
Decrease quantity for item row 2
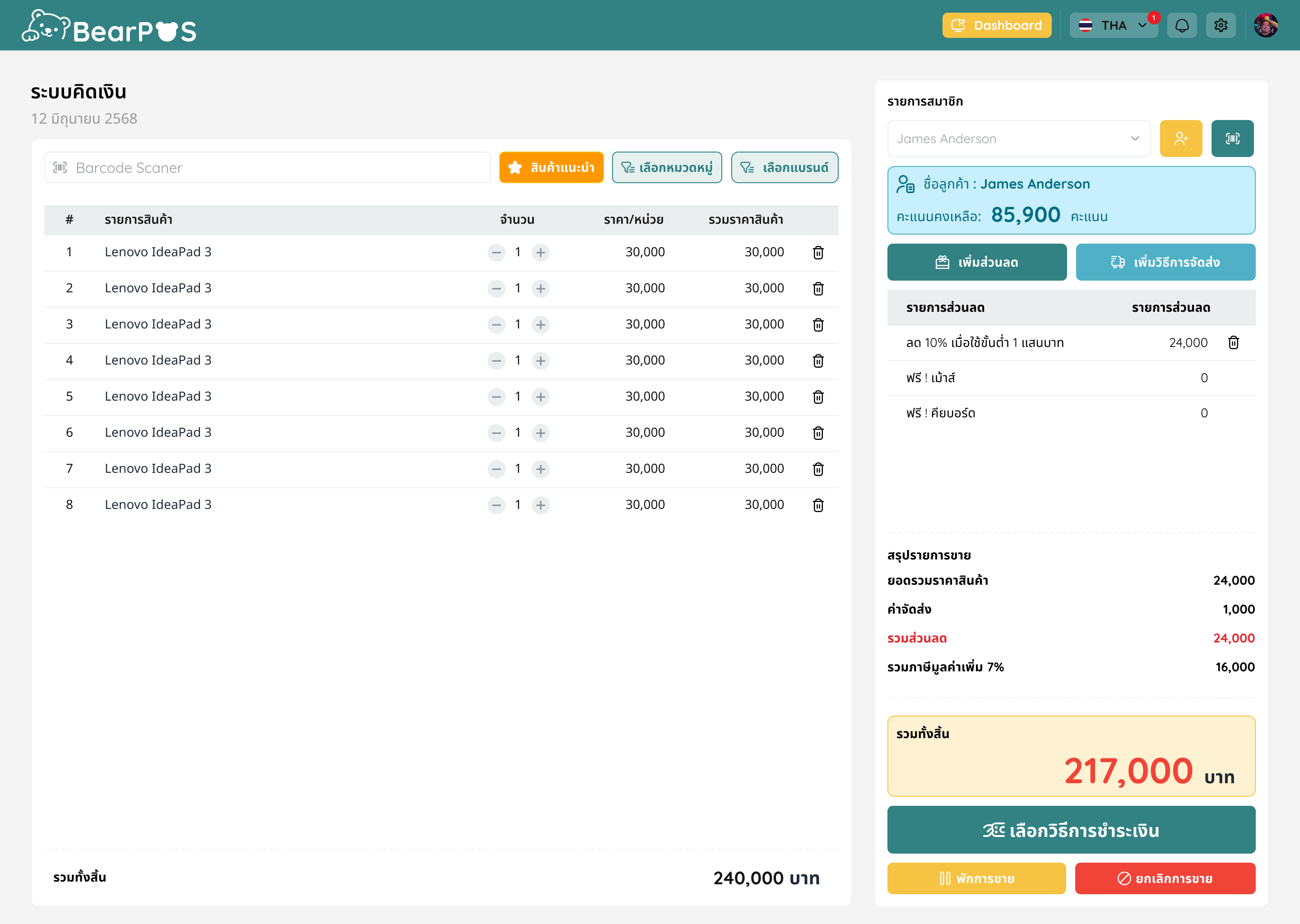click(497, 288)
